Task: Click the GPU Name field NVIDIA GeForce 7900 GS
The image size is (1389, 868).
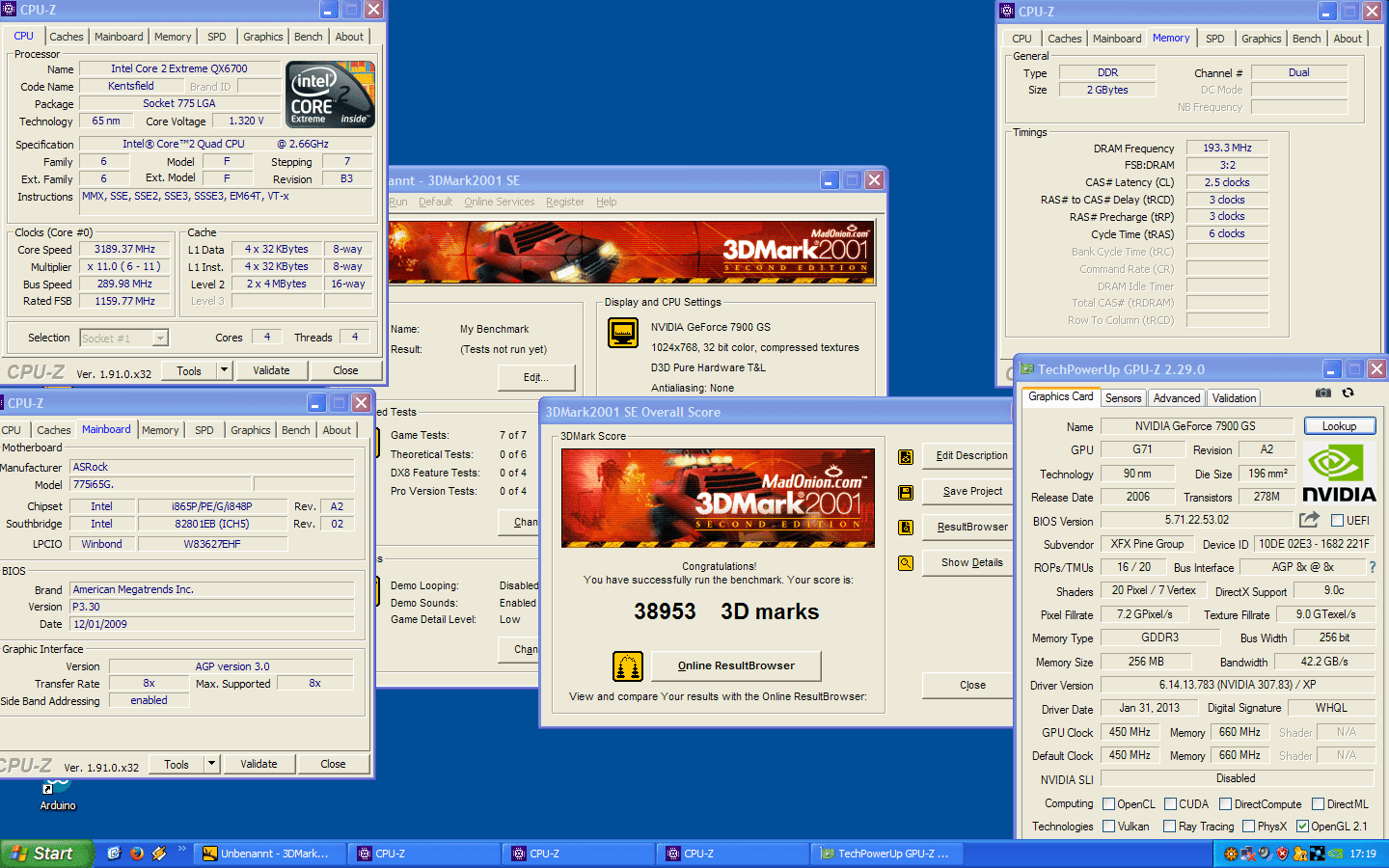Action: coord(1195,426)
